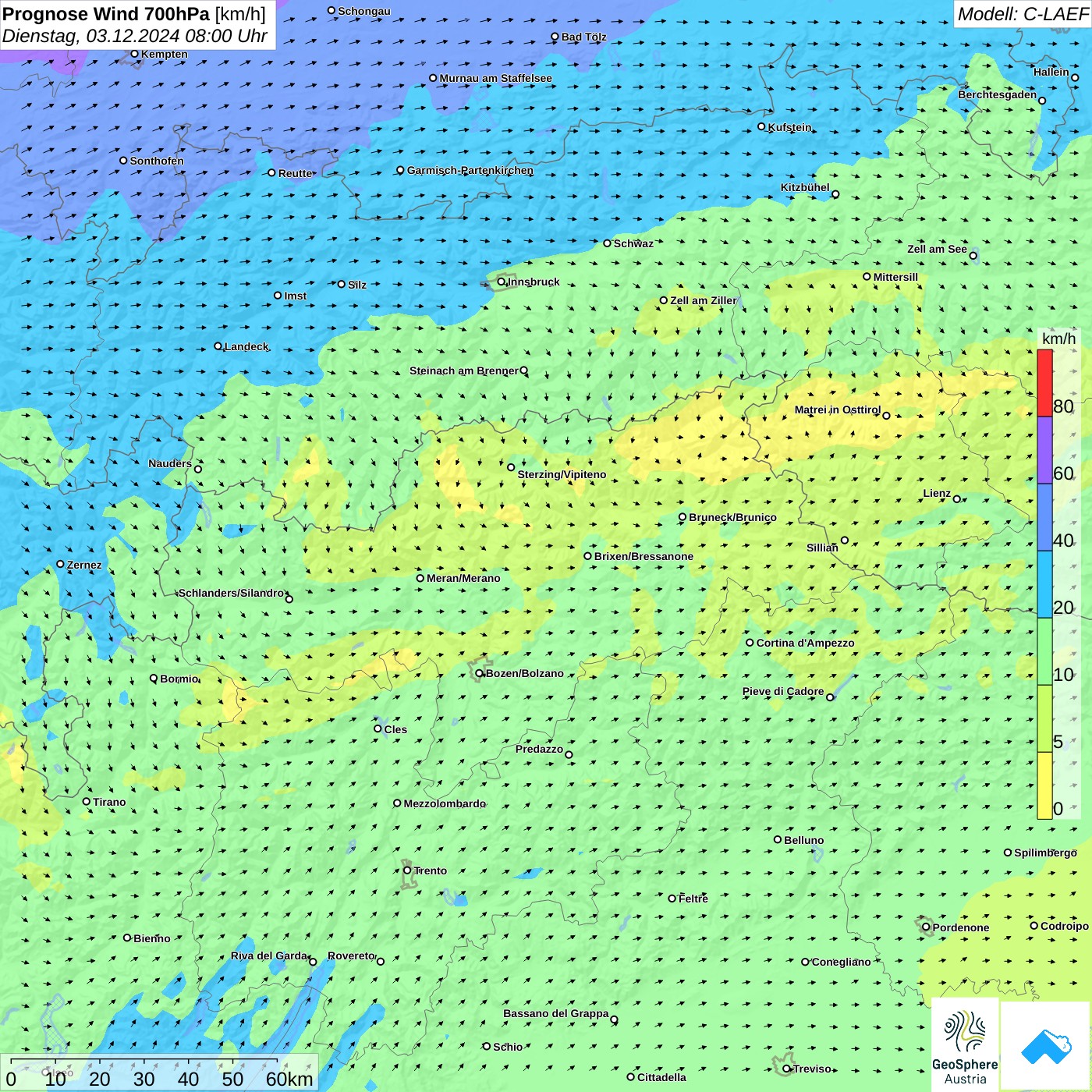Screen dimensions: 1092x1092
Task: Click the red 80 km/h legend color
Action: tap(1044, 383)
